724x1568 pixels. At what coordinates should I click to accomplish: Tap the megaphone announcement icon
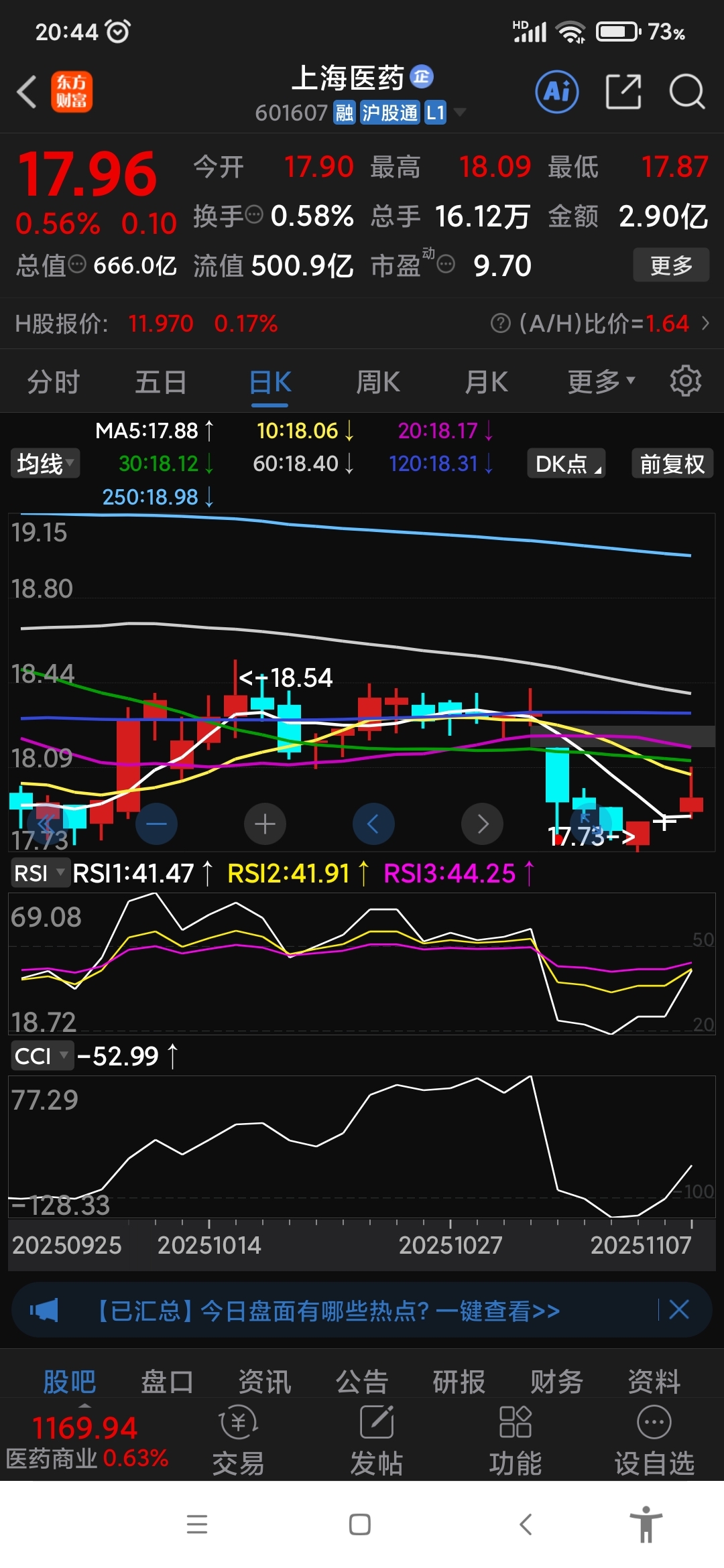(44, 1310)
